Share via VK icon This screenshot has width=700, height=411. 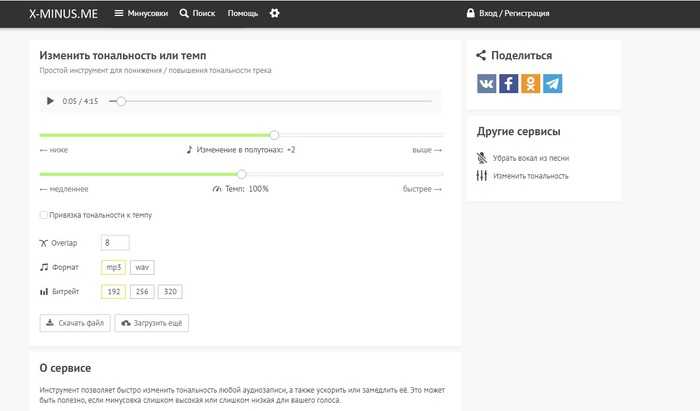tap(487, 83)
